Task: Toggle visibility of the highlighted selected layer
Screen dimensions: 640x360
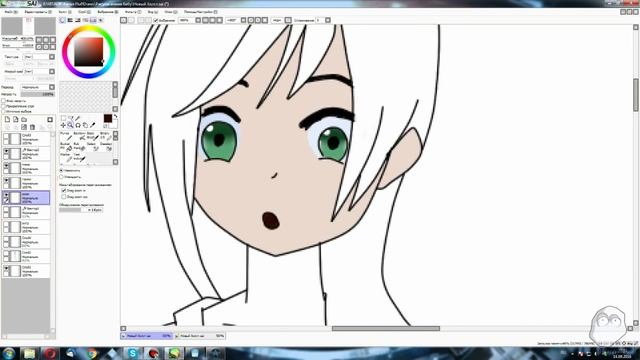Action: pos(6,195)
